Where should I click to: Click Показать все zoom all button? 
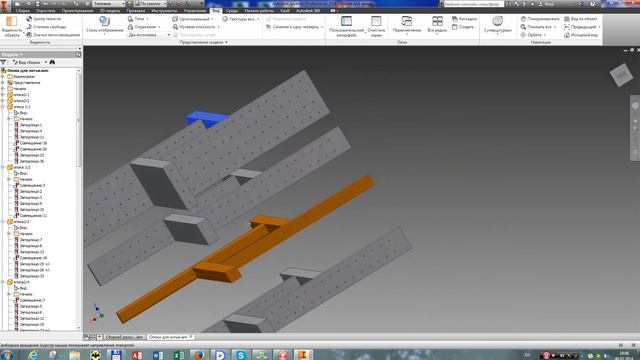point(539,27)
